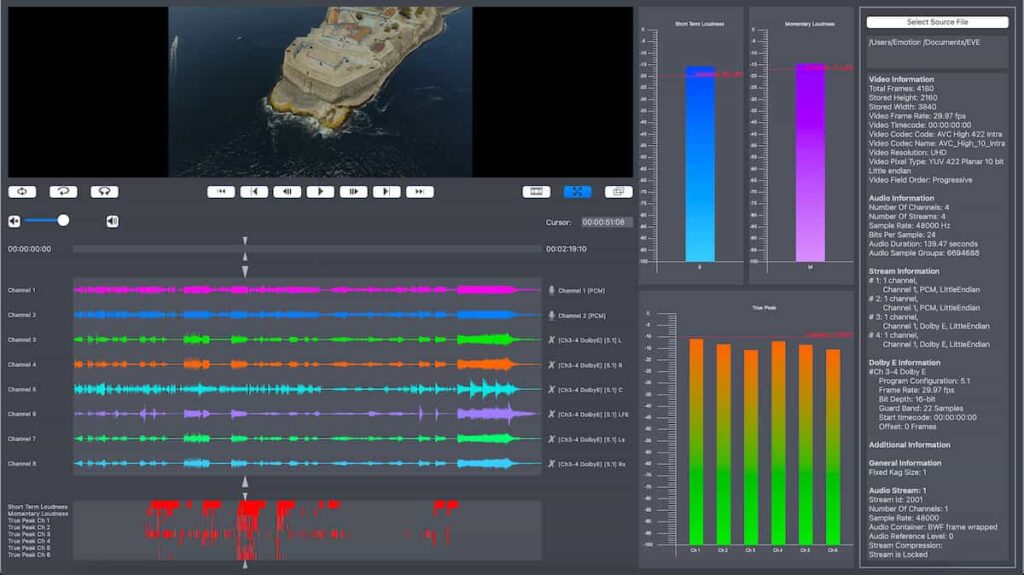Click the Cursor timecode field

[x=603, y=222]
